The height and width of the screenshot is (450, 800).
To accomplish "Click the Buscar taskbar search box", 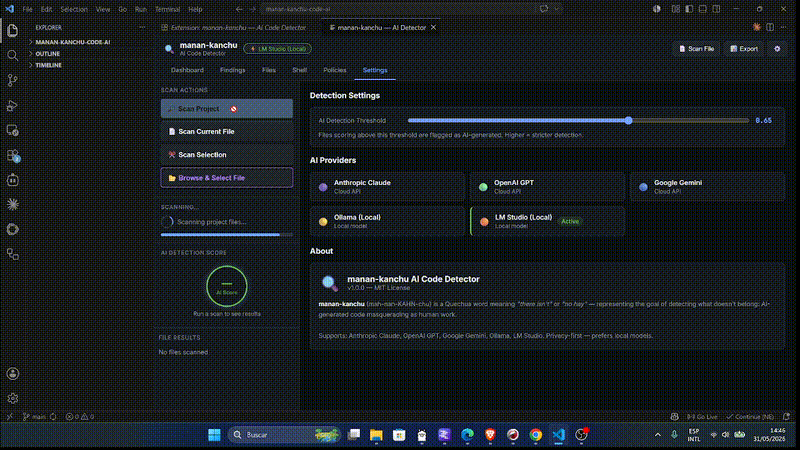I will tap(285, 435).
